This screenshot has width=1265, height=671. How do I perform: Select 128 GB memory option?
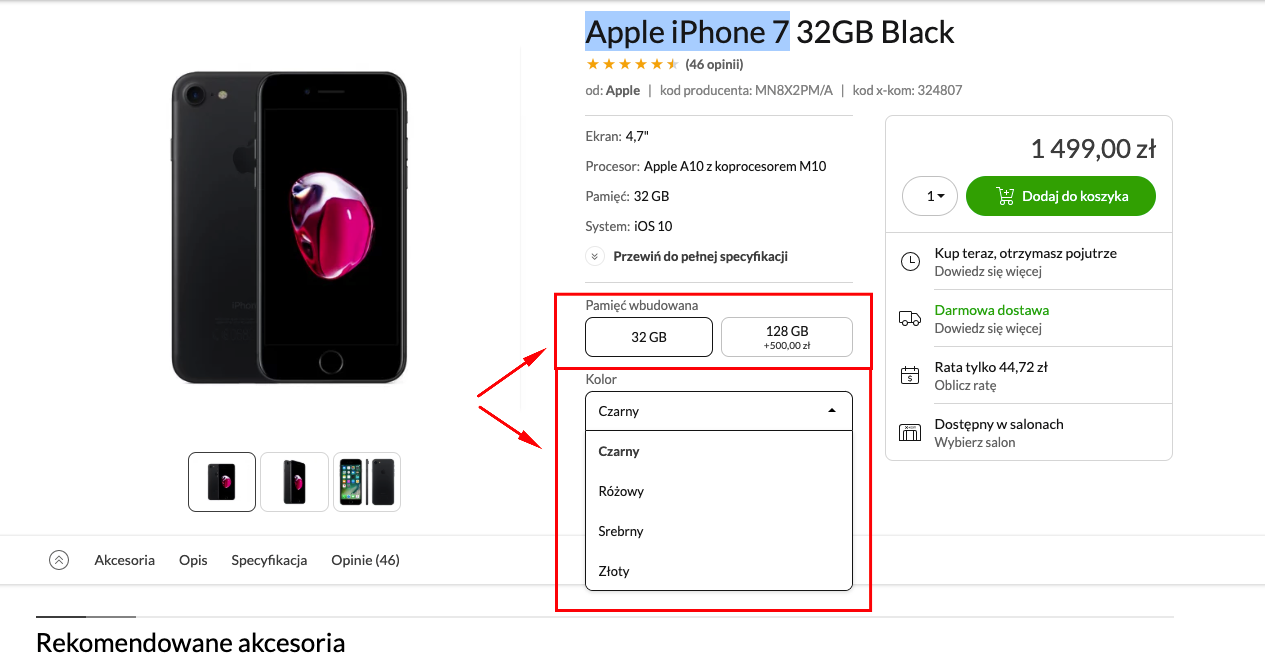pyautogui.click(x=787, y=337)
